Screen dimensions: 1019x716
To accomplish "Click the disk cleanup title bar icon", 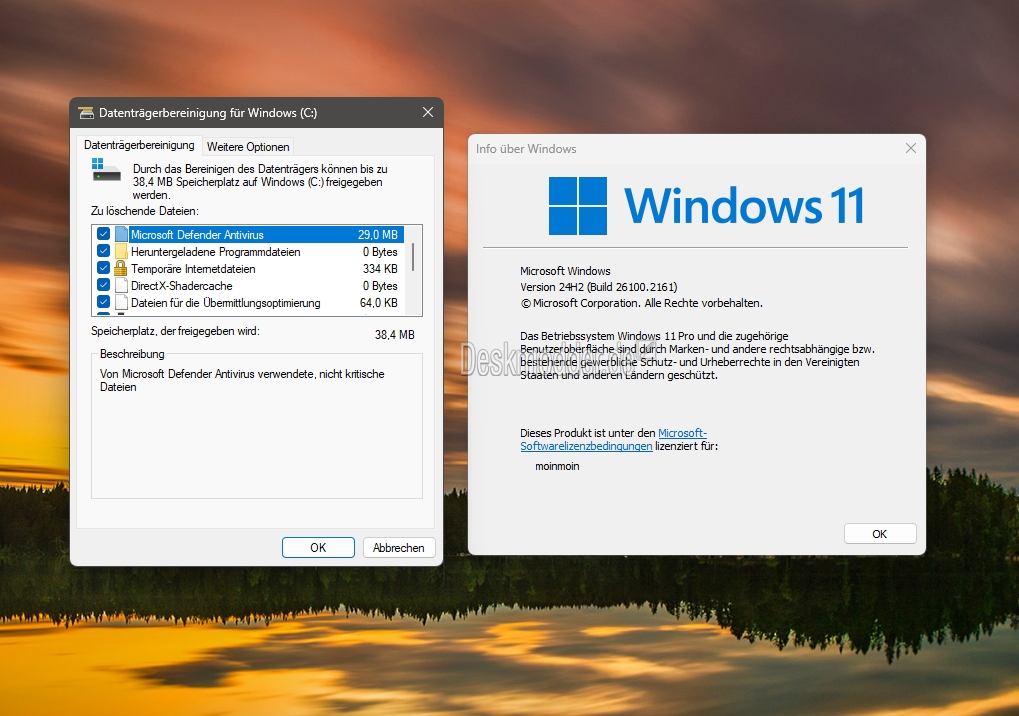I will (x=86, y=113).
